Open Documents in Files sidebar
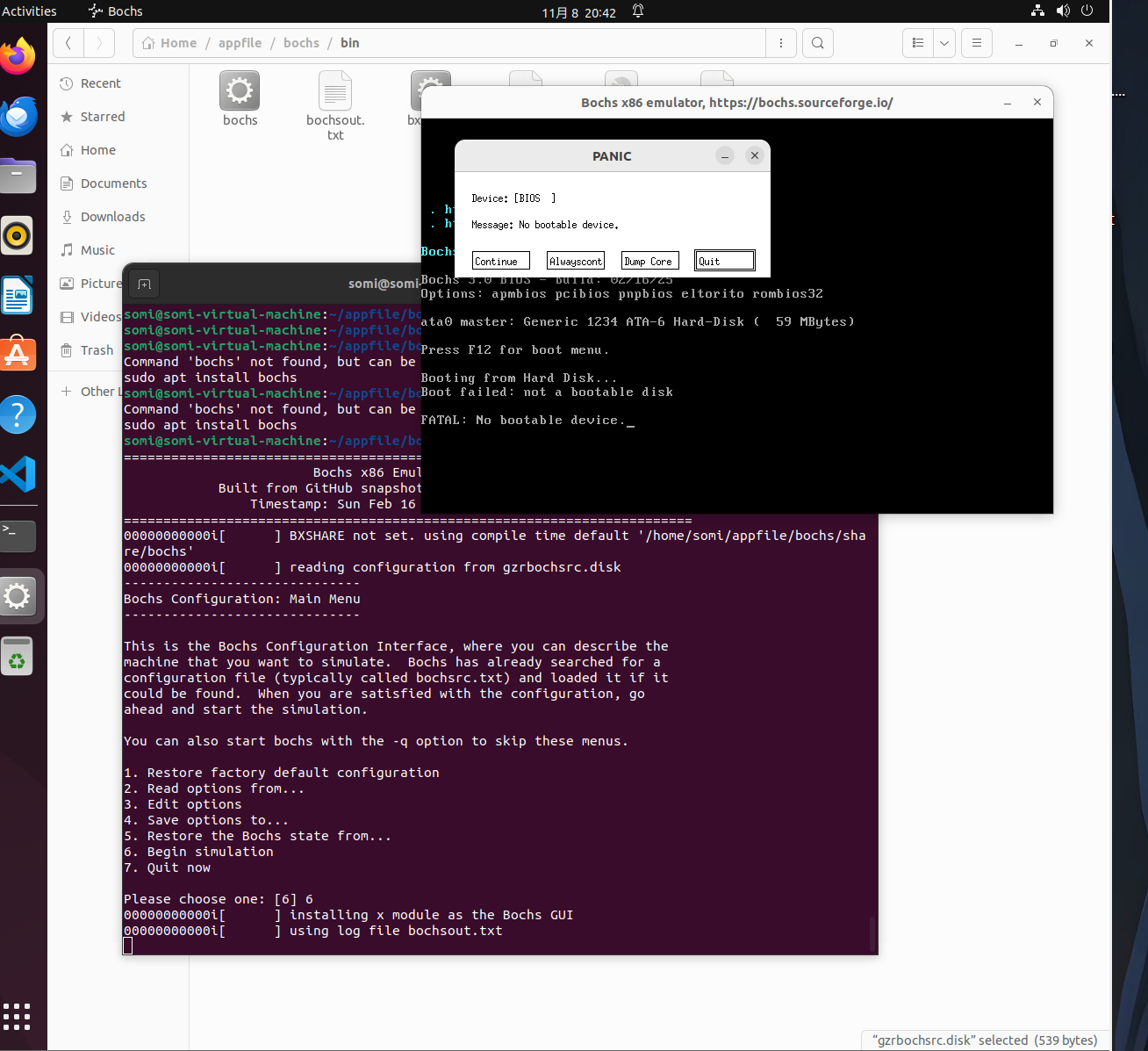The image size is (1148, 1051). point(118,184)
